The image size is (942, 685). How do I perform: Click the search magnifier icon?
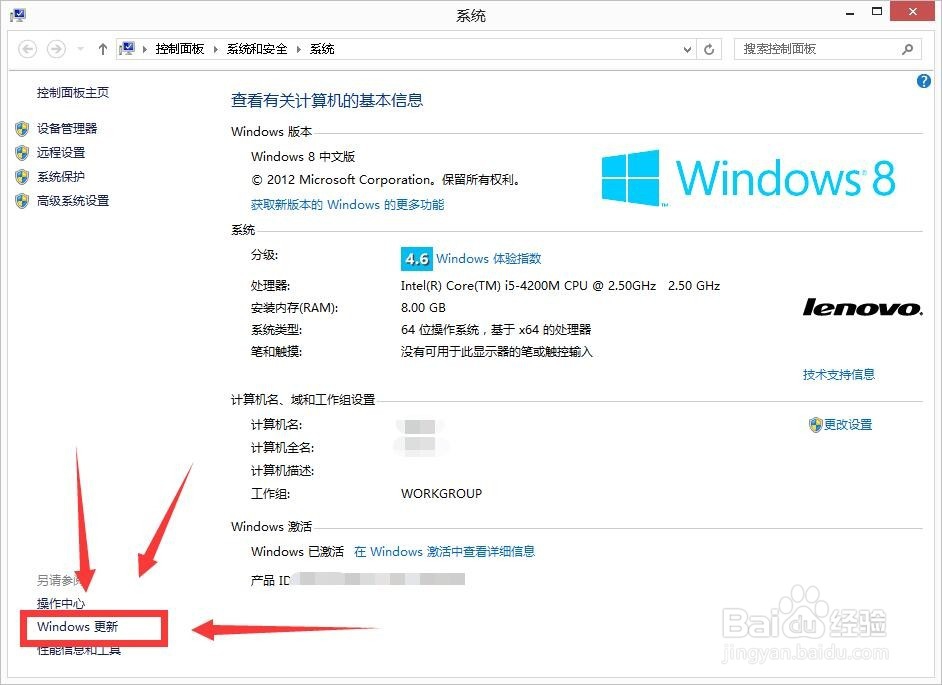(x=906, y=48)
